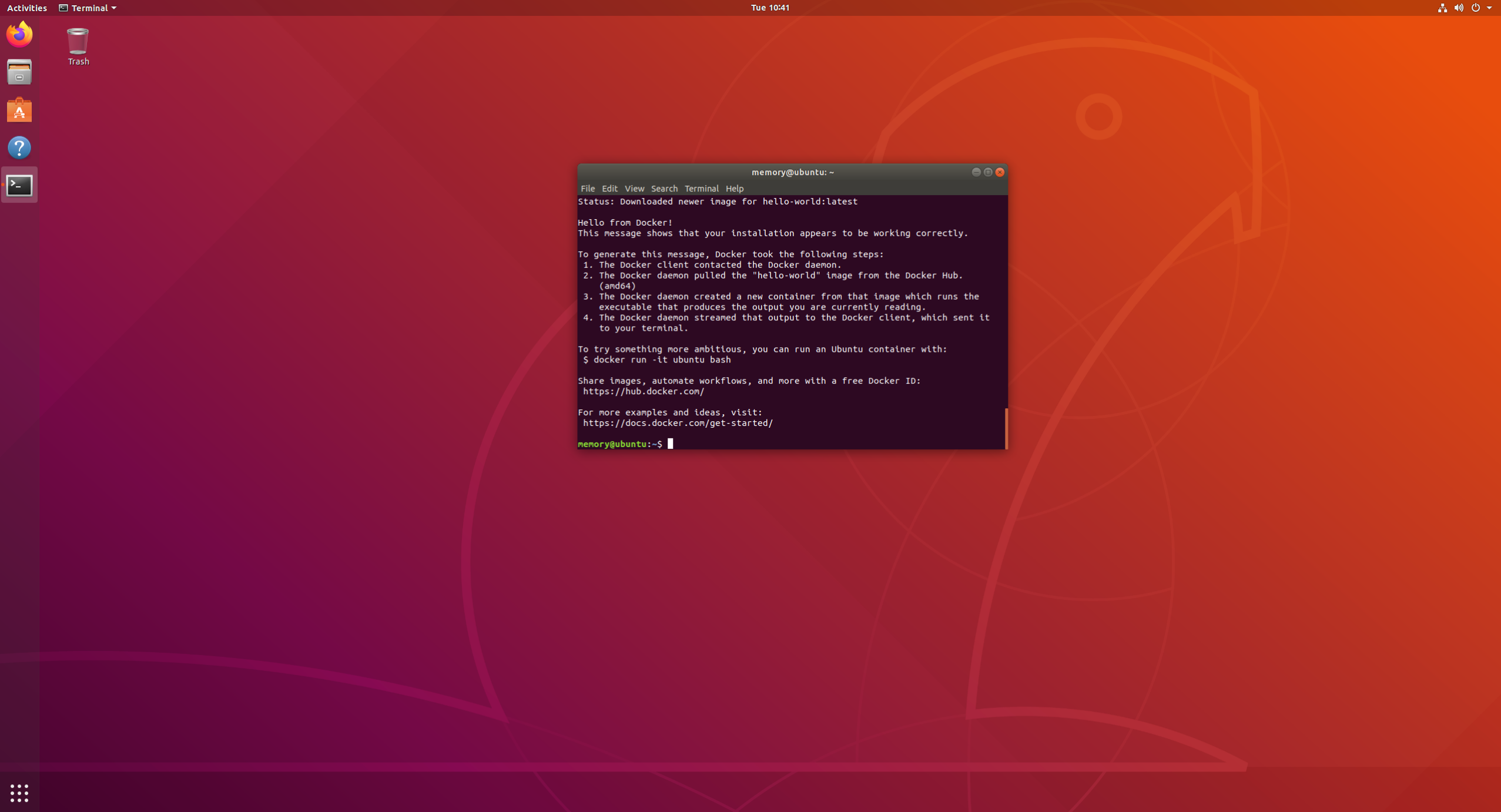Viewport: 1501px width, 812px height.
Task: Click the terminal scrollbar handle
Action: 1006,428
